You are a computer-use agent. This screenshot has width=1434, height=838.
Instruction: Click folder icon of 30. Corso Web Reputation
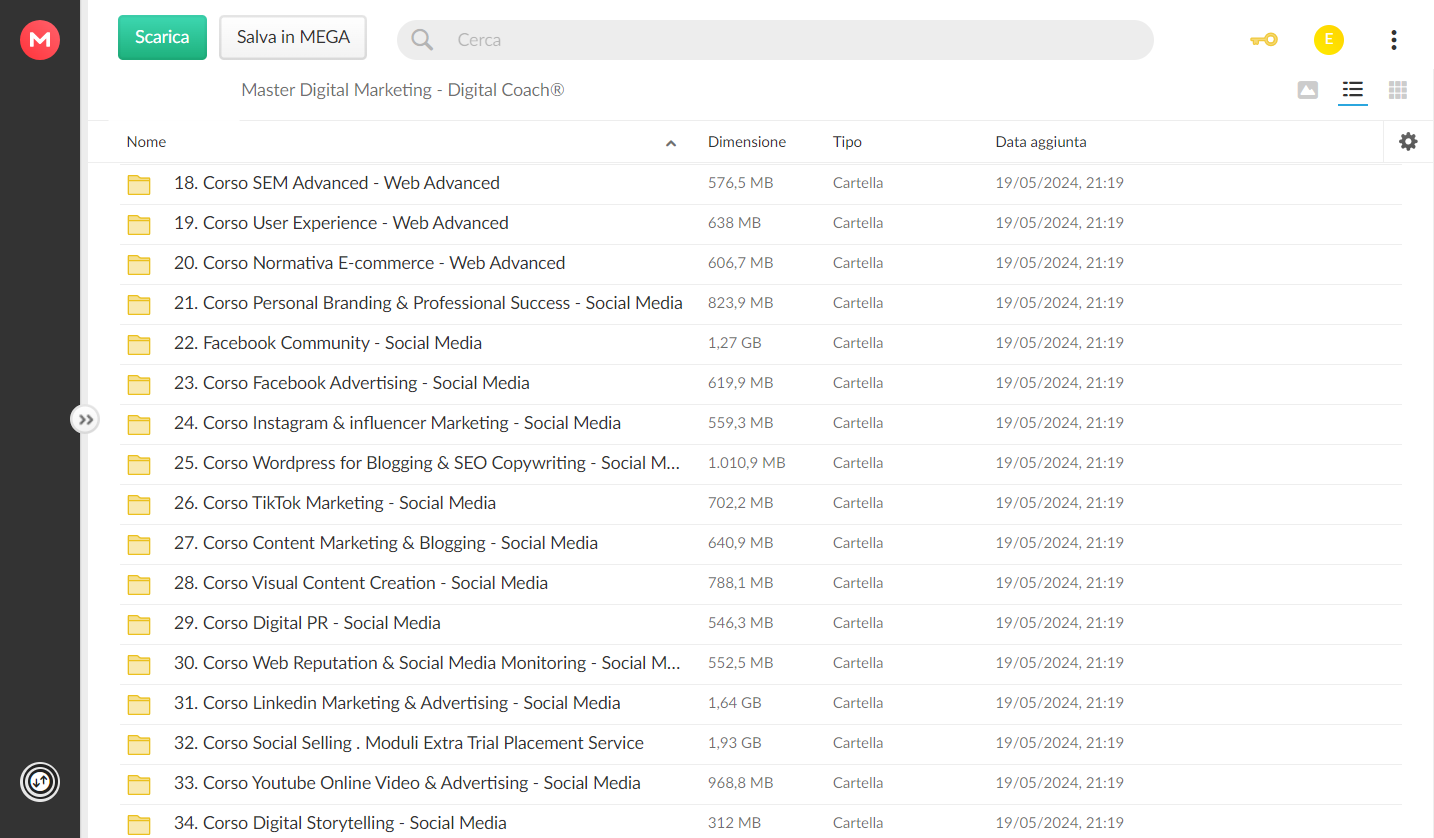(139, 664)
